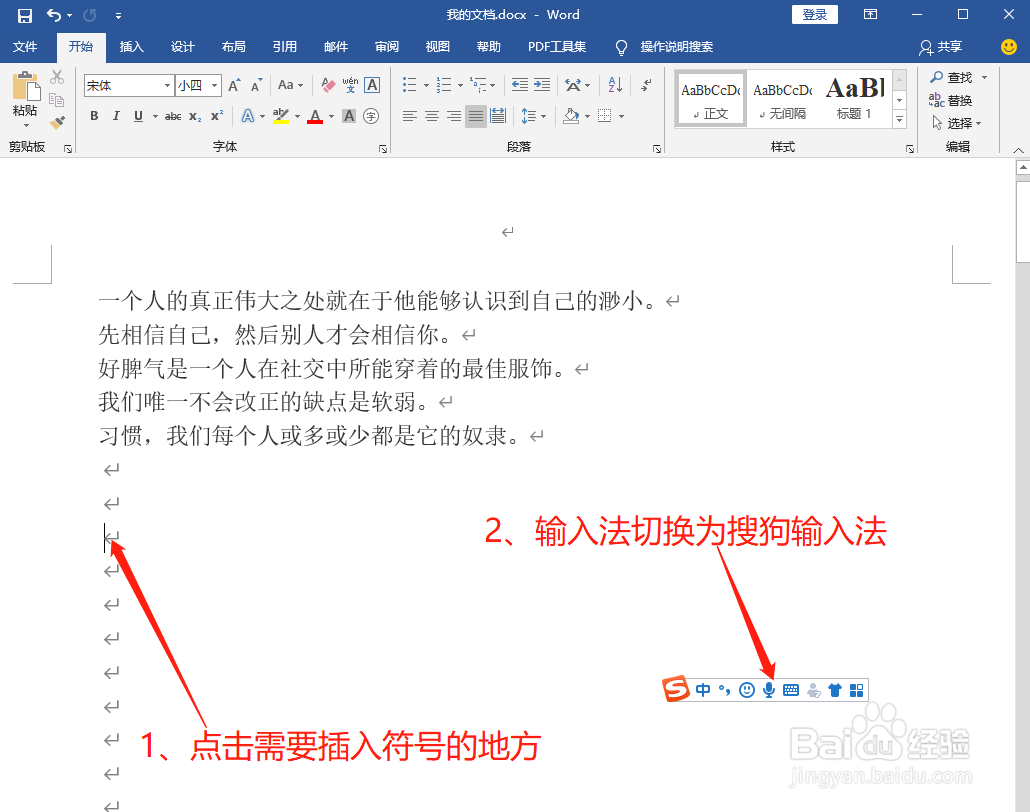Open the Sogou skin shirt icon
The image size is (1030, 812).
point(835,689)
